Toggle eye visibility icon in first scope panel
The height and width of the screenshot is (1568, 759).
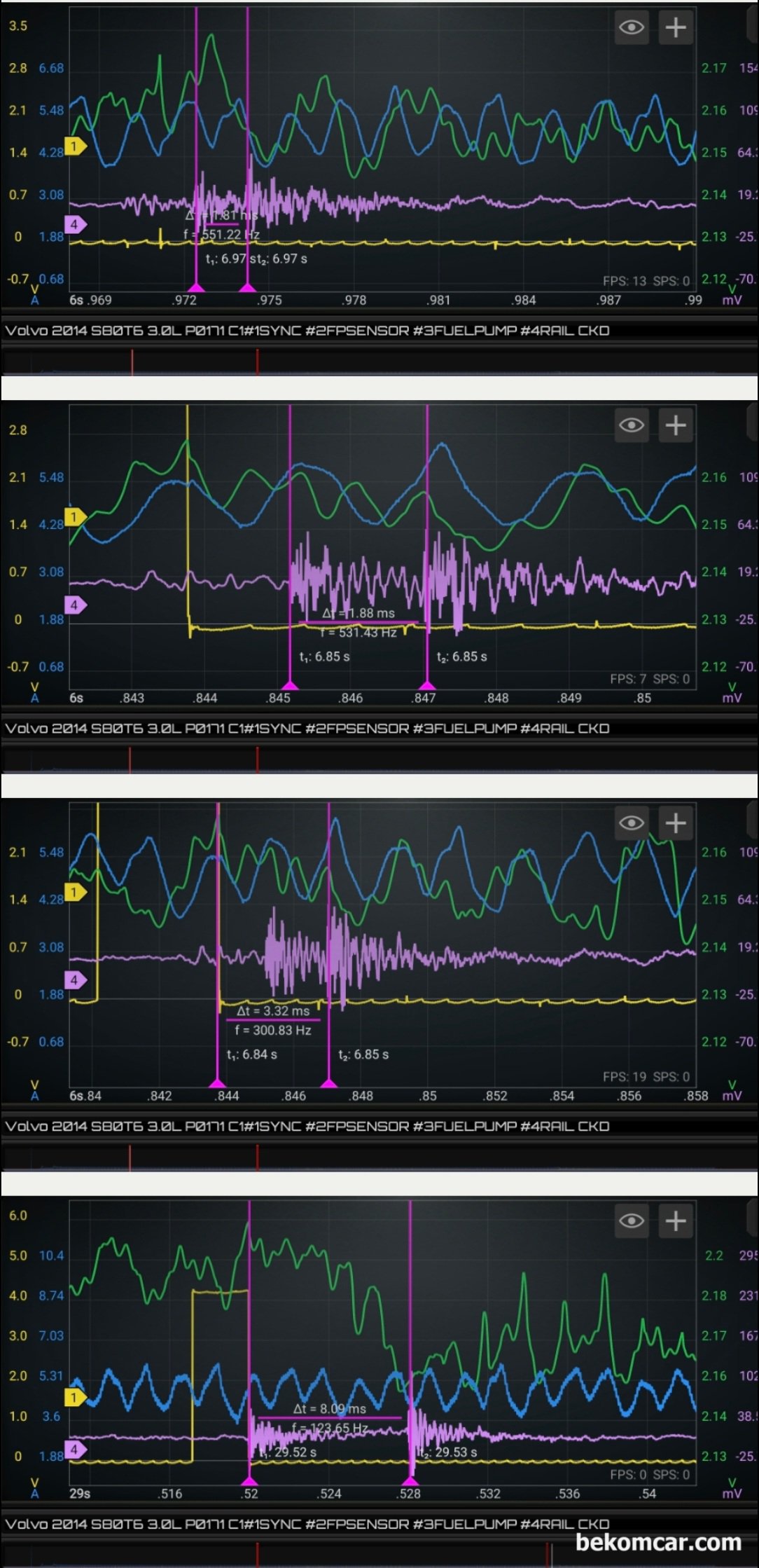(632, 27)
